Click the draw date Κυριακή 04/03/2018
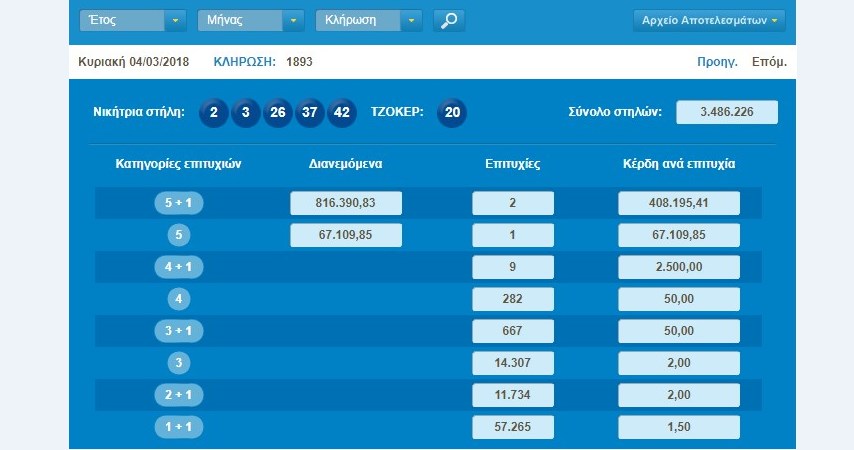This screenshot has height=450, width=854. pos(133,62)
